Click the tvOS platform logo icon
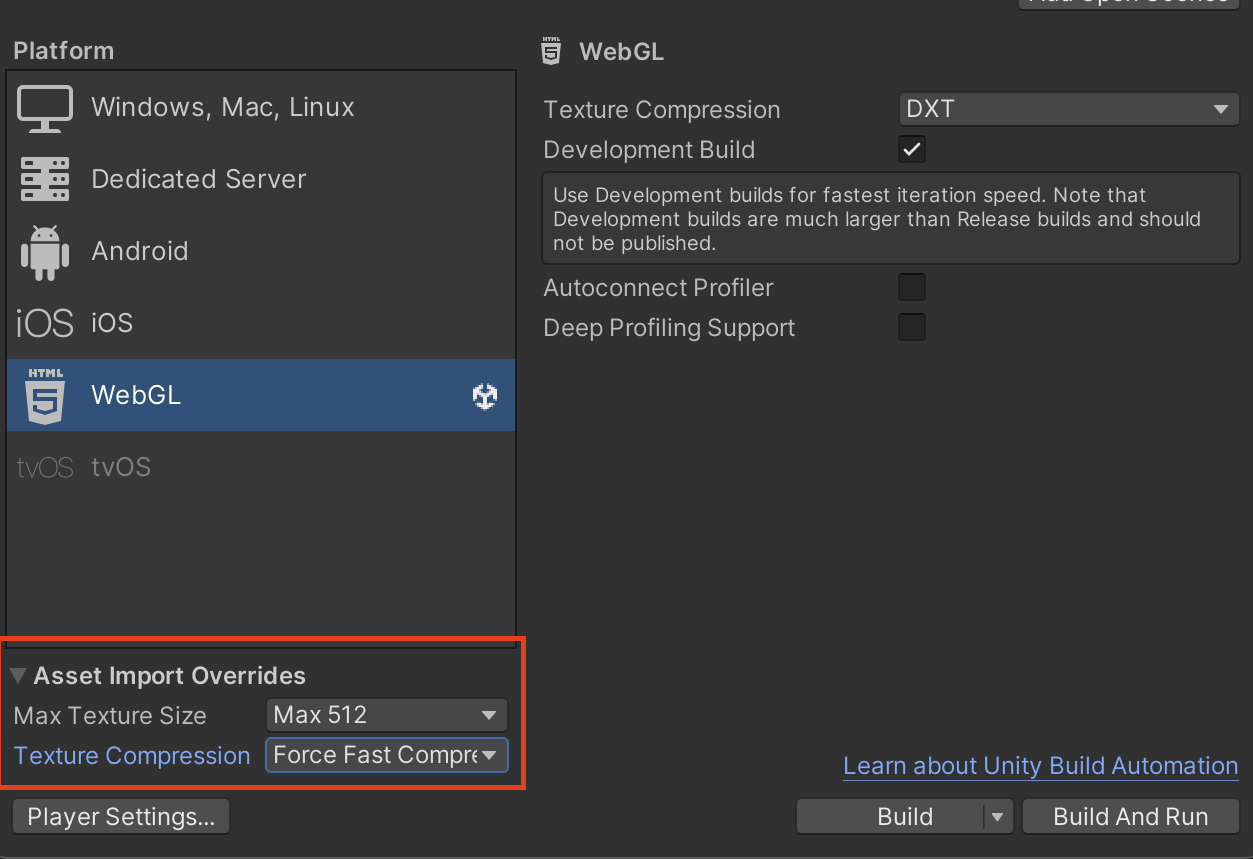 click(45, 467)
